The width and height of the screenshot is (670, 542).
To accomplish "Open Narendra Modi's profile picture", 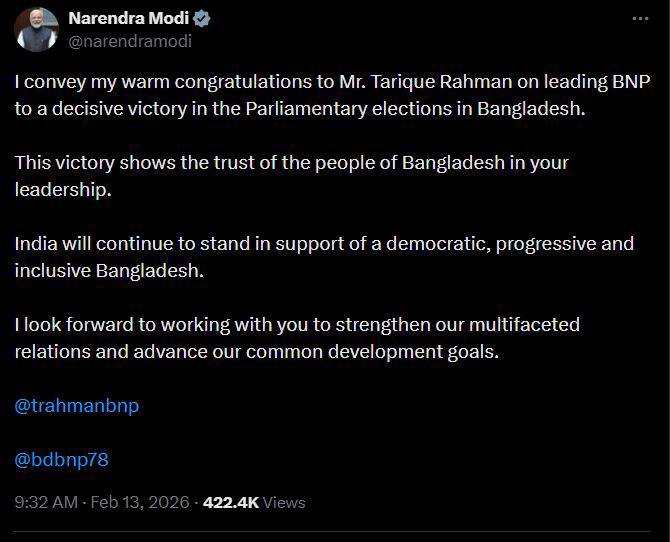I will (x=36, y=30).
